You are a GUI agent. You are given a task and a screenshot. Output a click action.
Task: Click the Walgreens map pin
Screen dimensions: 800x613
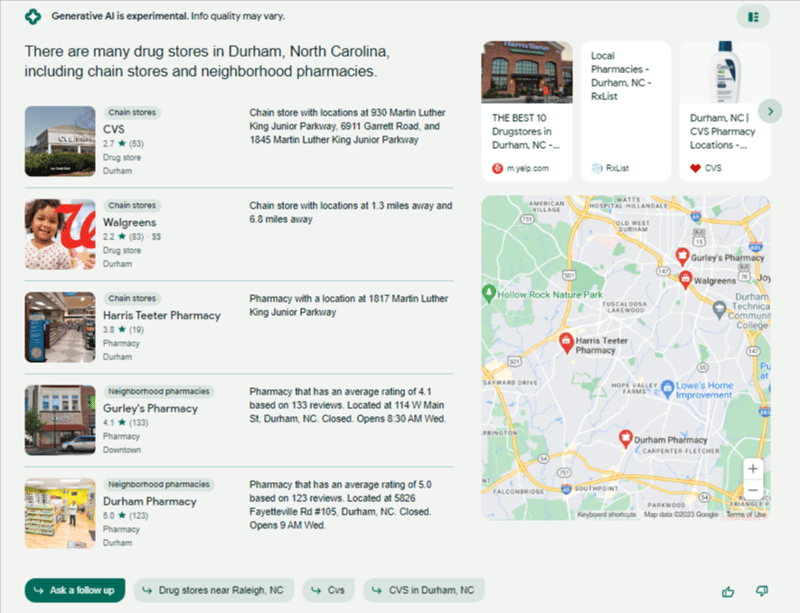[x=685, y=279]
